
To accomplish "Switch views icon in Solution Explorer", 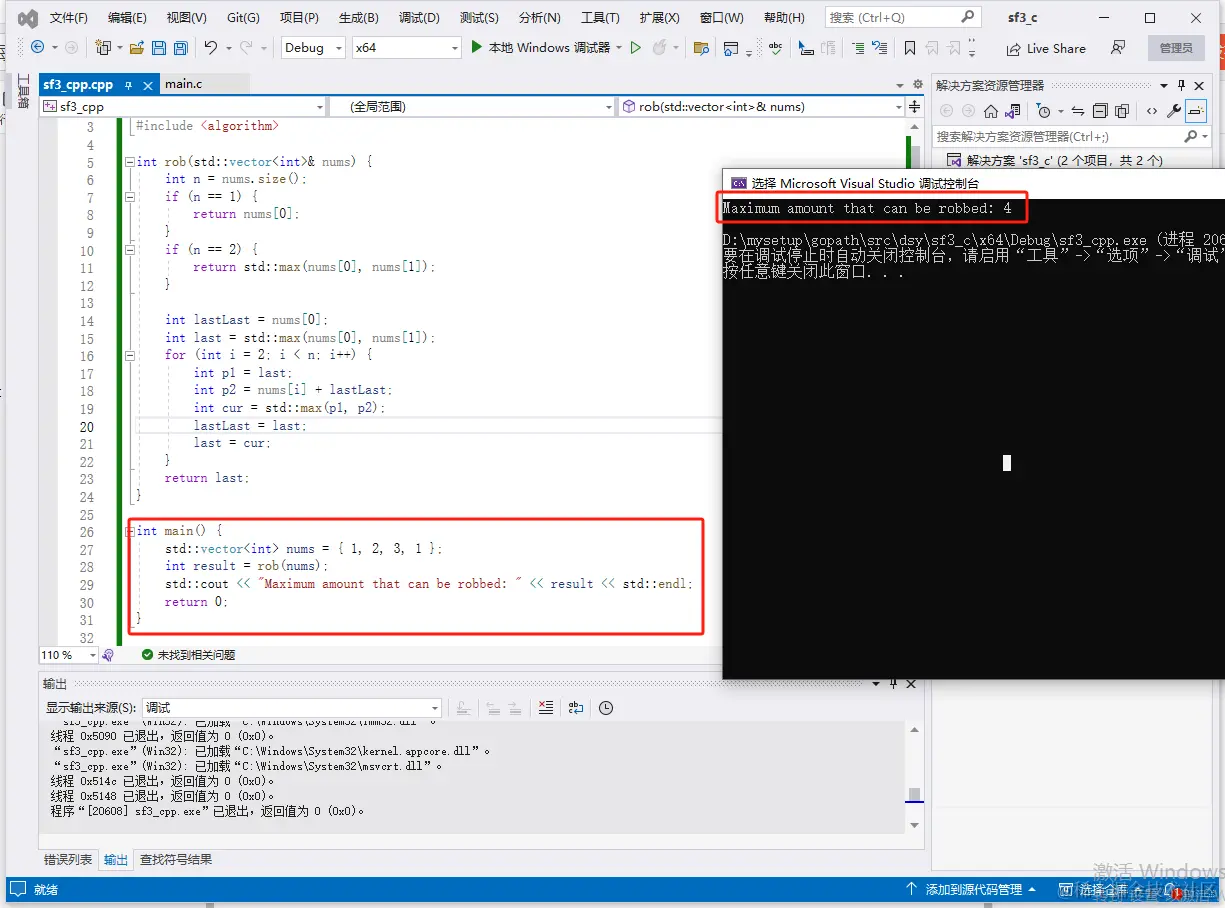I will (x=1012, y=111).
